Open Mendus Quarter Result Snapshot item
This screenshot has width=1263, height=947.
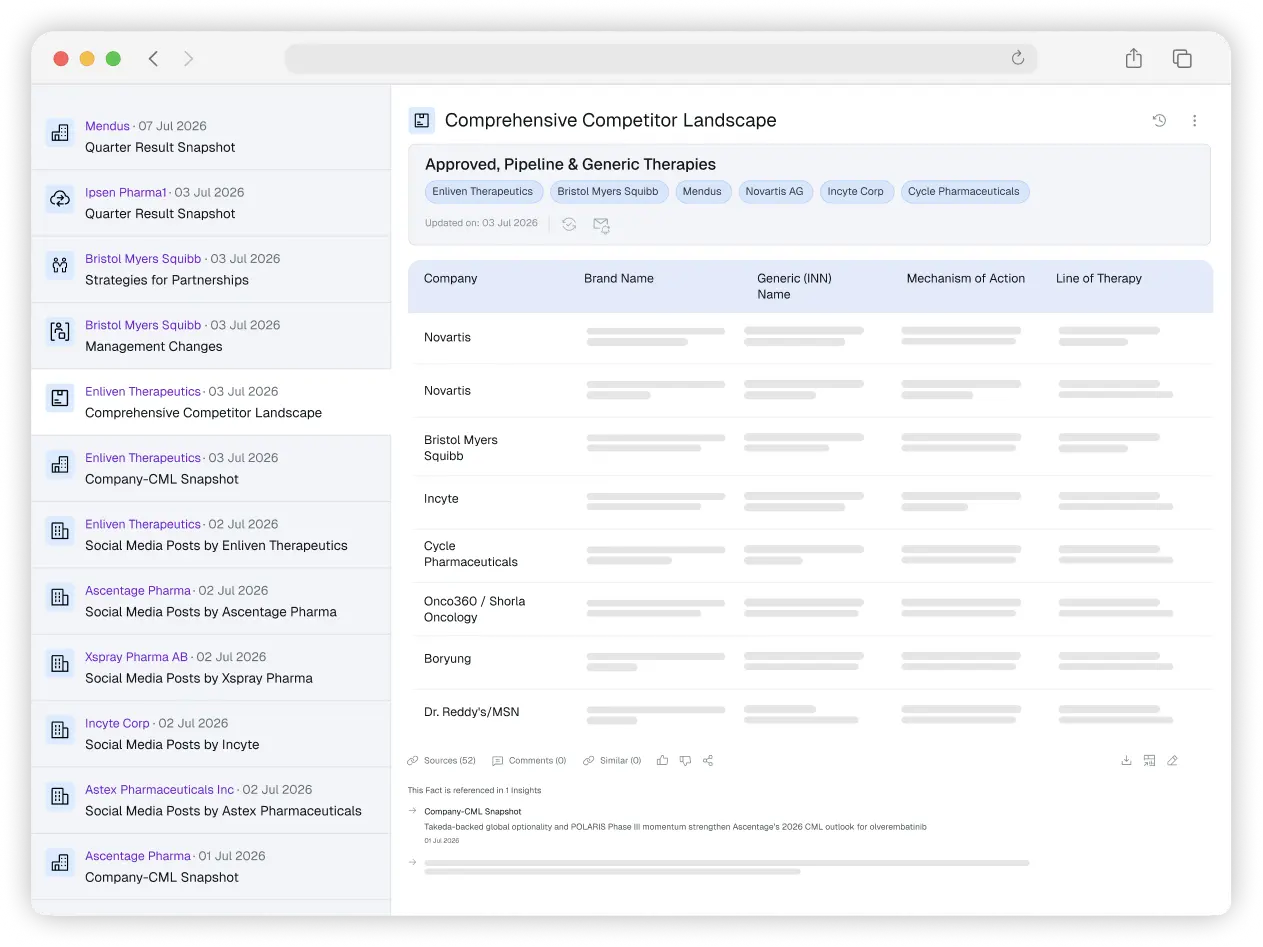[x=211, y=137]
